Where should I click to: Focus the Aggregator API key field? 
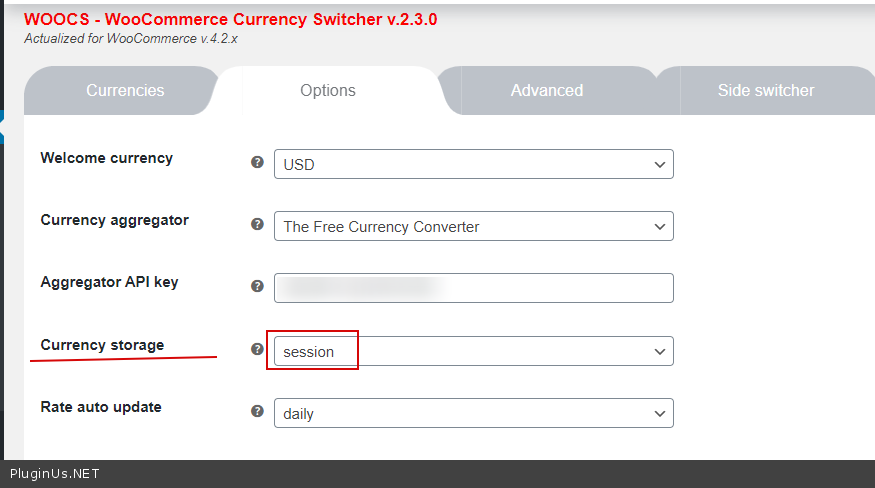click(473, 288)
